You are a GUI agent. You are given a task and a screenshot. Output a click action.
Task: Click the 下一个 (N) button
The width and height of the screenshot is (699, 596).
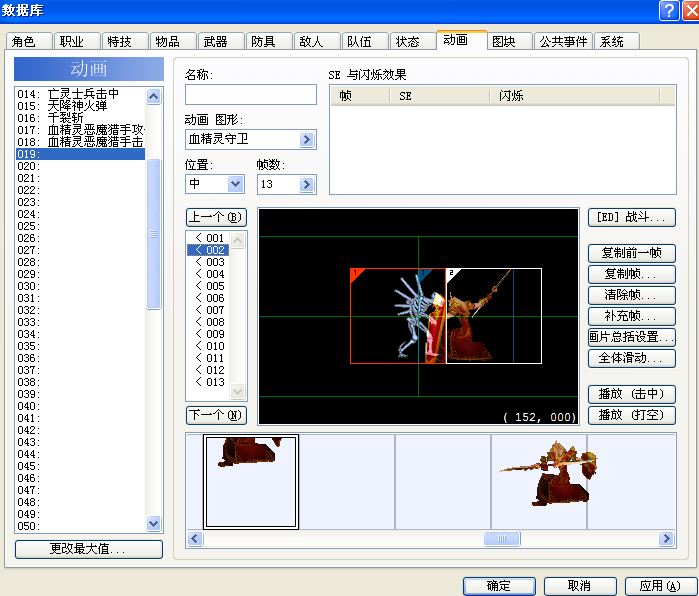[x=216, y=415]
